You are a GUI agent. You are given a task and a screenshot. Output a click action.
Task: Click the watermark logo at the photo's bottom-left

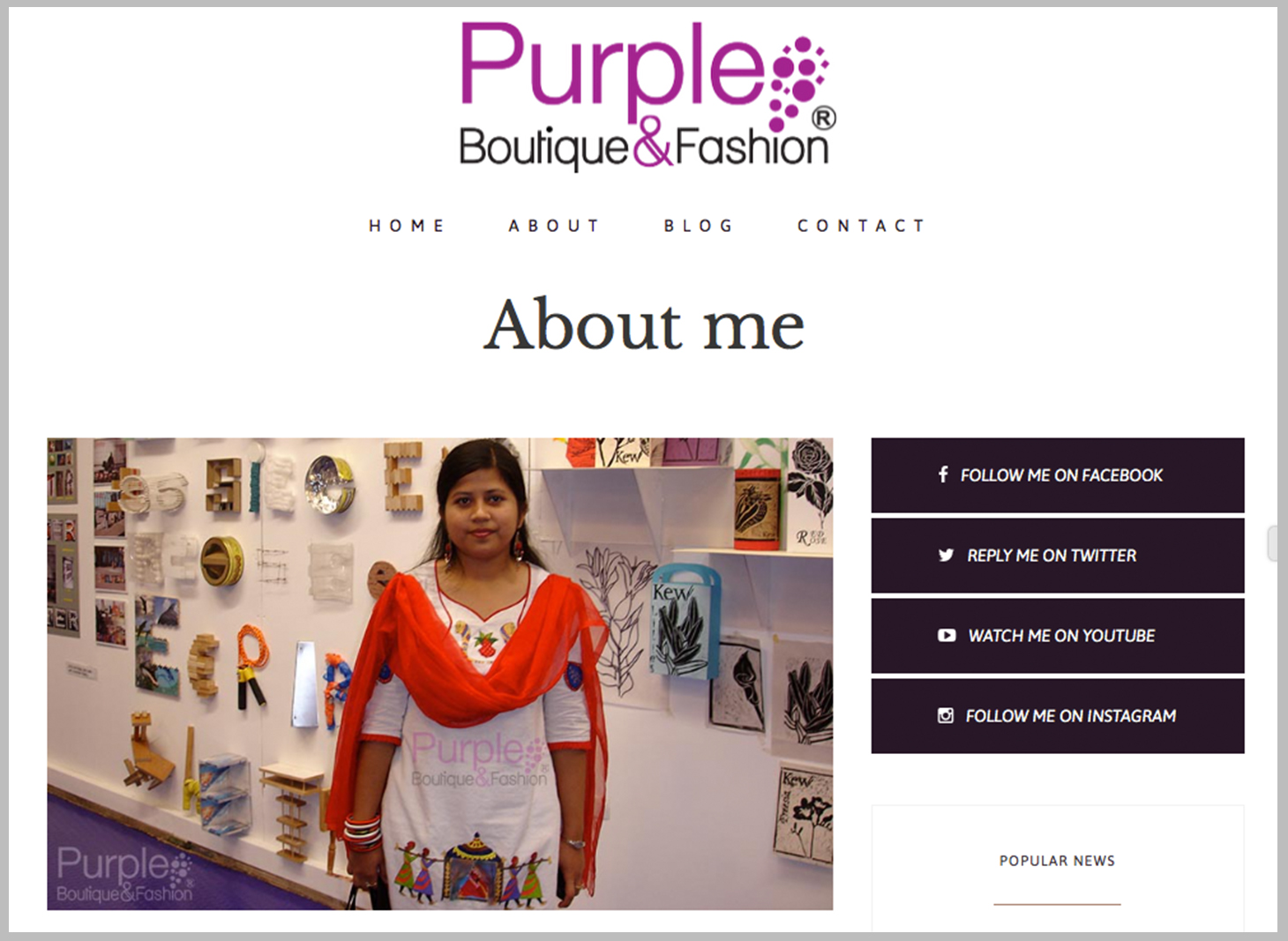click(124, 874)
